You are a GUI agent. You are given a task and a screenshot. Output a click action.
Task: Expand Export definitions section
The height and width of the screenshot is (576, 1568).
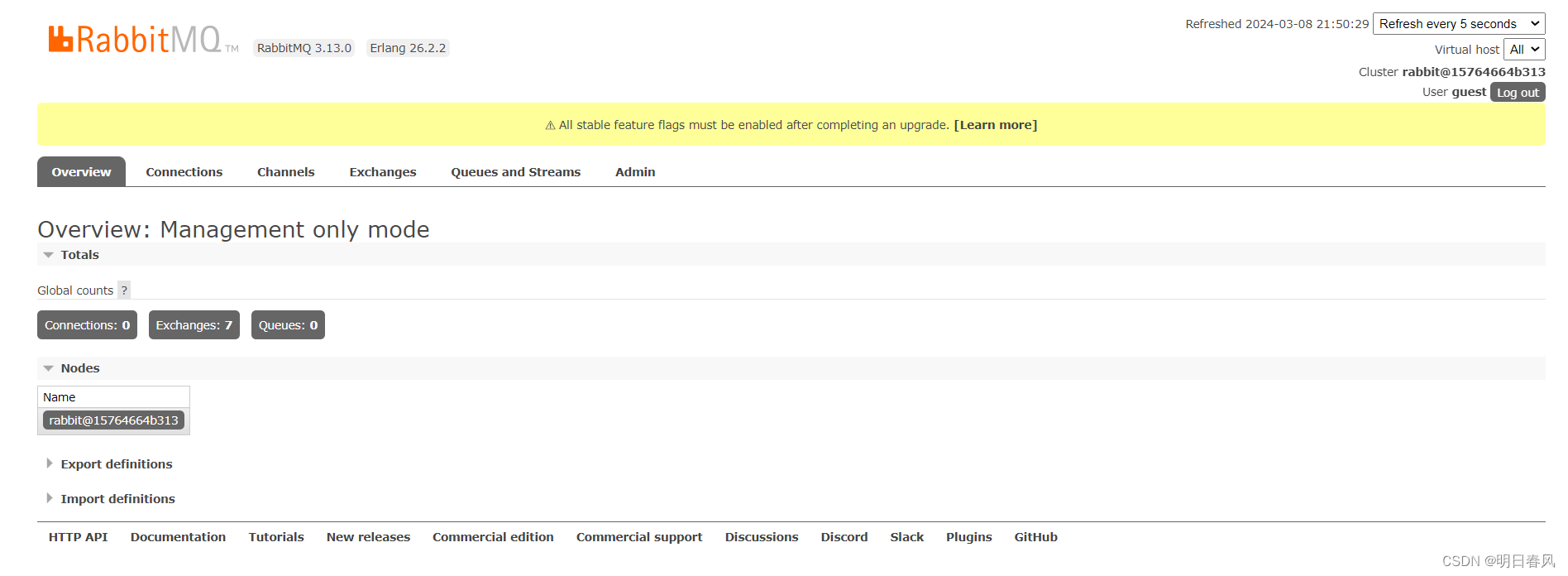click(117, 464)
